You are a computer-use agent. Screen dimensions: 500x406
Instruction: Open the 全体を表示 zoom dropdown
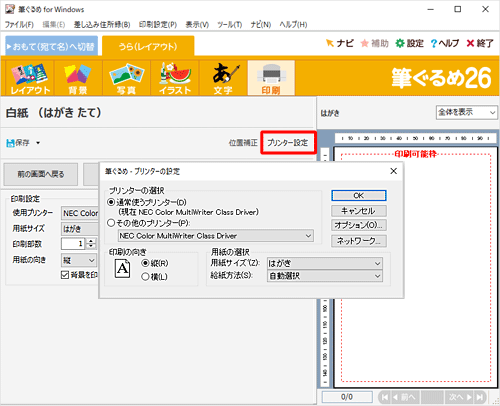[x=467, y=112]
